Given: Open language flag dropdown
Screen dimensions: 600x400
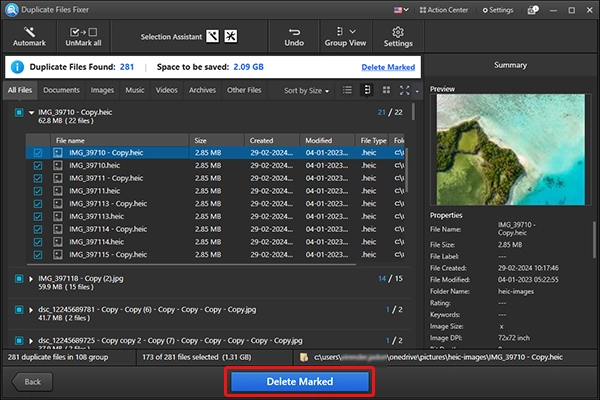Looking at the screenshot, I should (401, 10).
